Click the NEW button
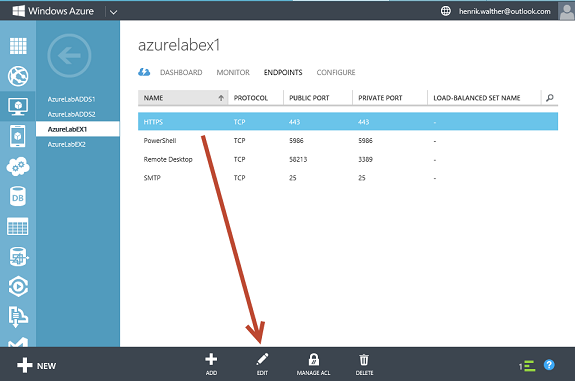575x381 pixels. pyautogui.click(x=37, y=366)
